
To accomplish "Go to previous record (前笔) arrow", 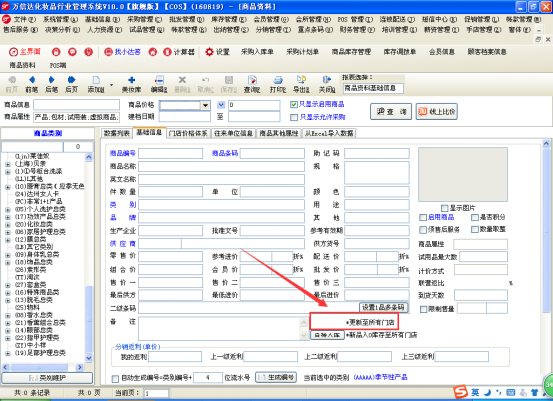I will tap(32, 80).
